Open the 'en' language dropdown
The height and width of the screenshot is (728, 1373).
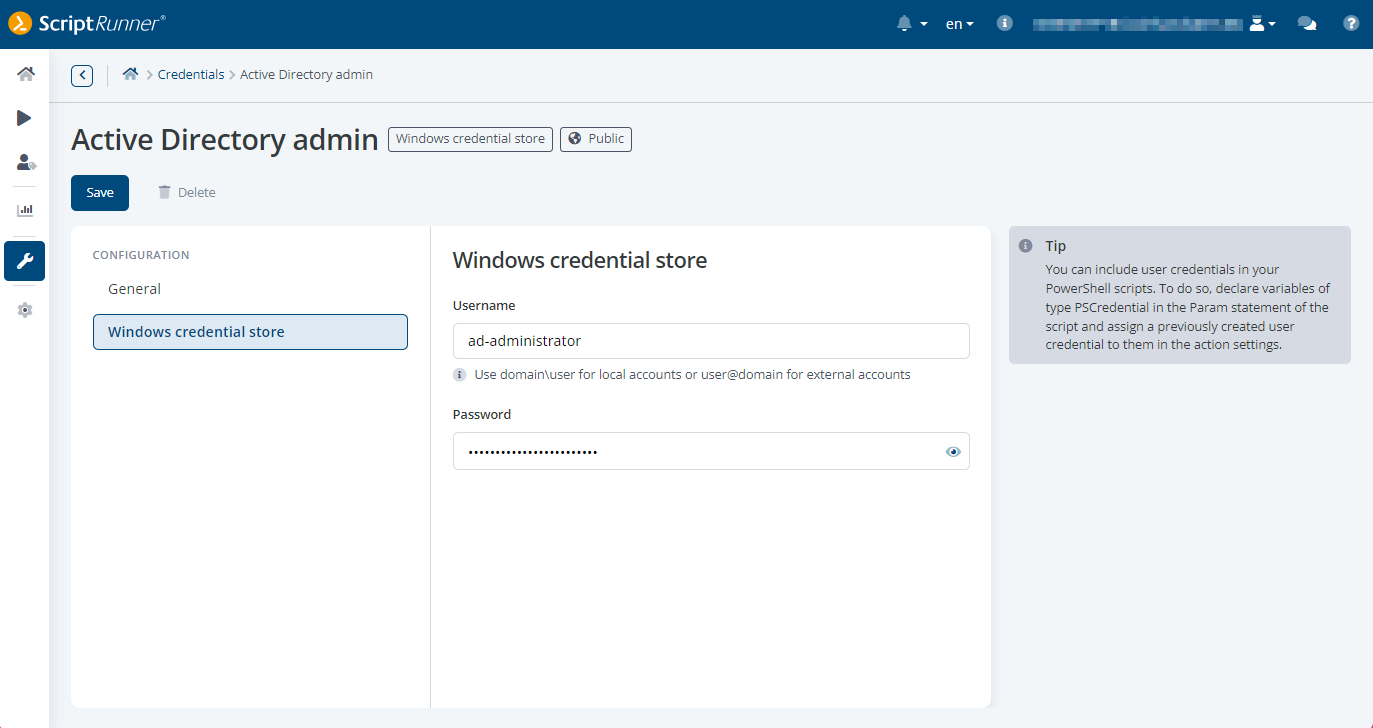pyautogui.click(x=960, y=24)
